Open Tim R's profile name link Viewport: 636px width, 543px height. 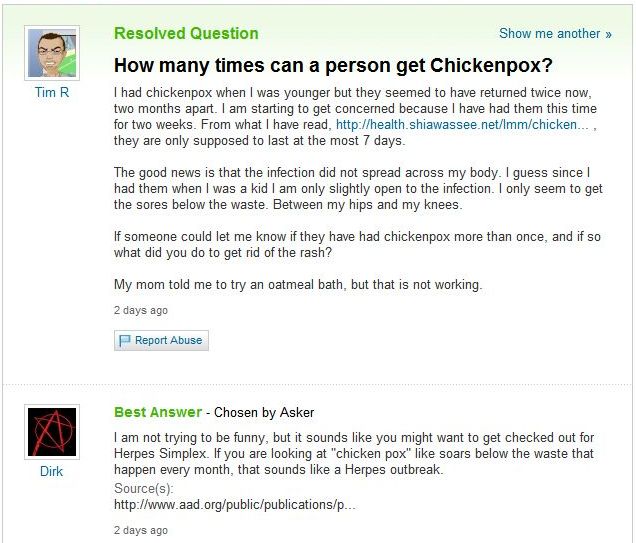pos(51,92)
